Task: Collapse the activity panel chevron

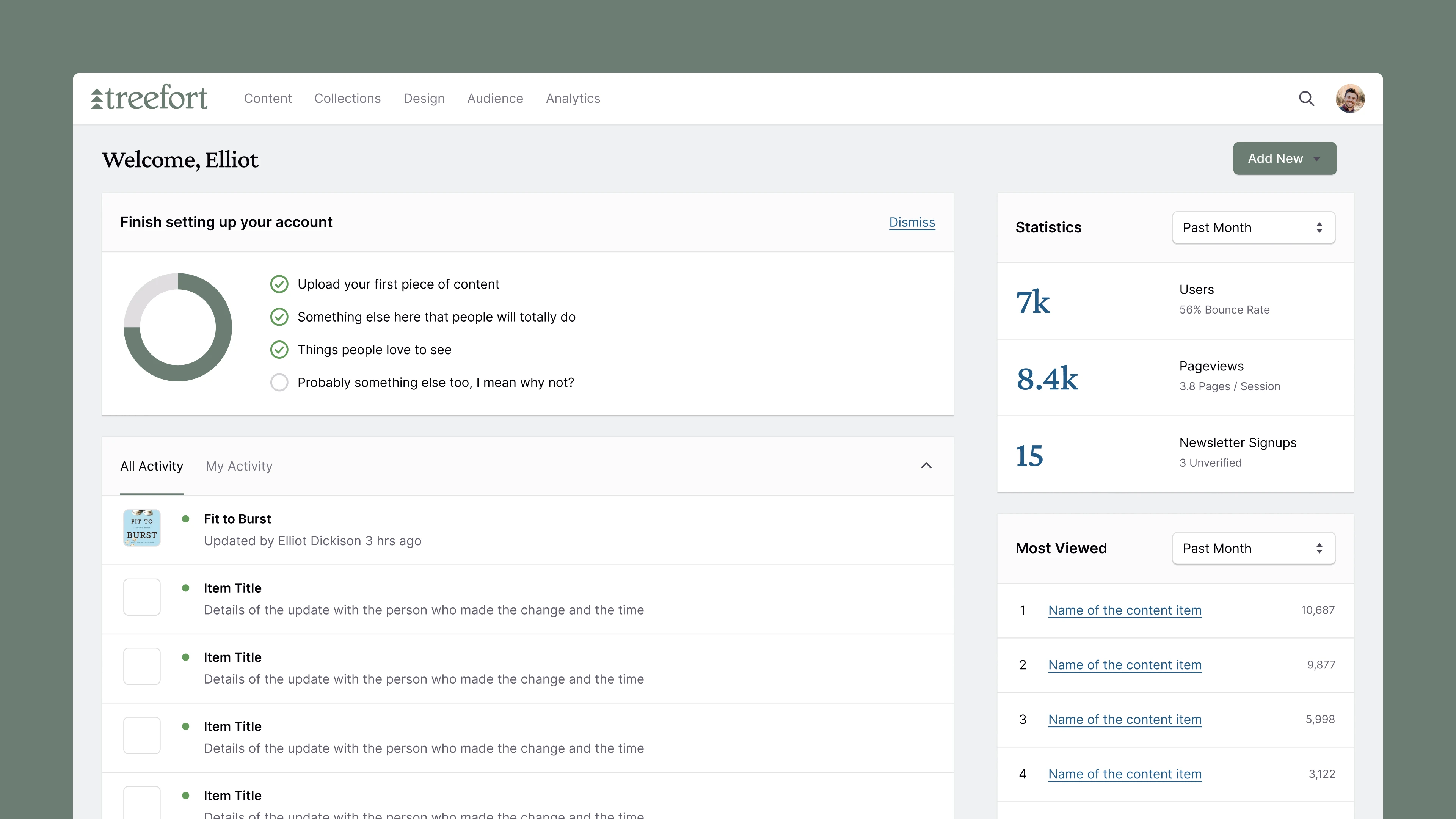Action: coord(926,466)
